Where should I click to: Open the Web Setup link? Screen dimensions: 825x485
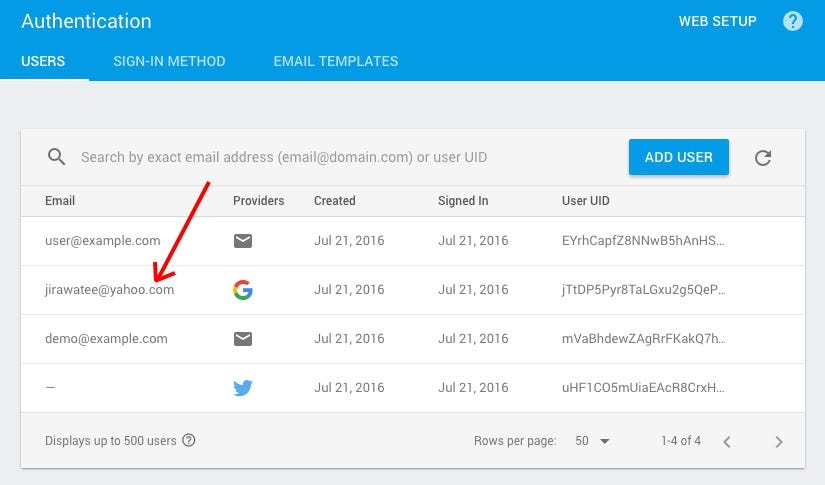(717, 21)
